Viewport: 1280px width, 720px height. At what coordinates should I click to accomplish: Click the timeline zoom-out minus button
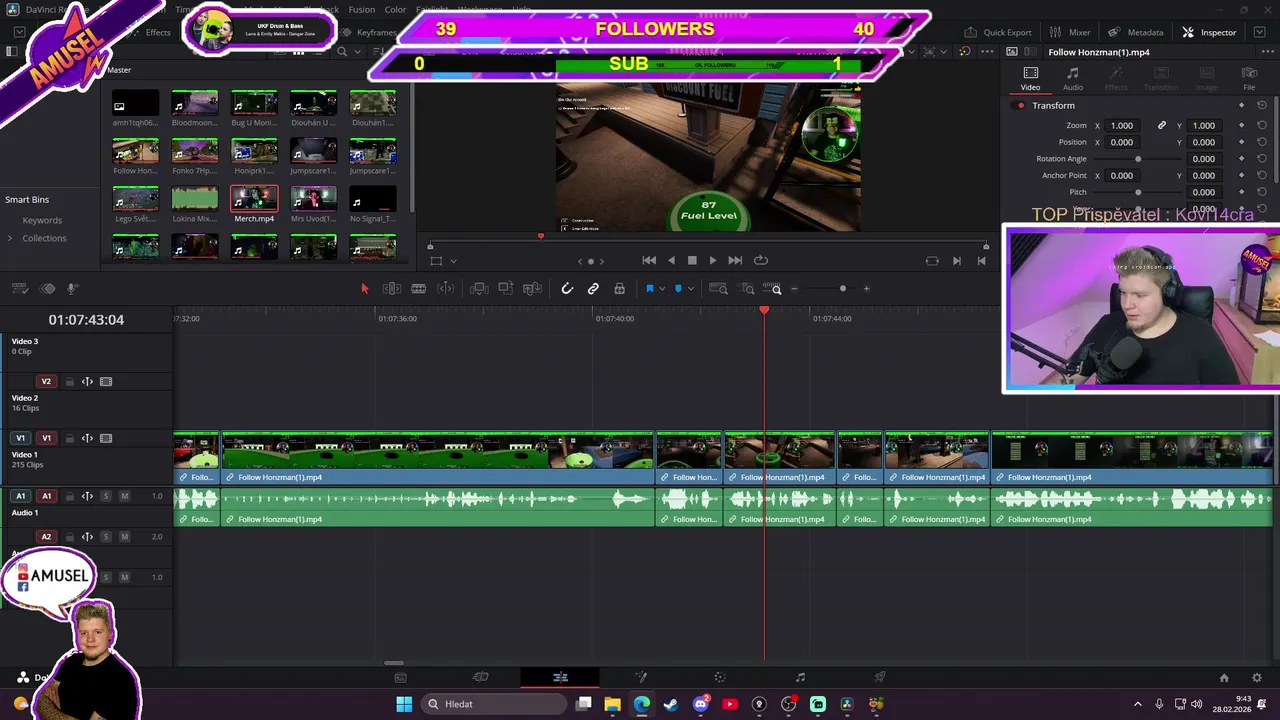[794, 289]
